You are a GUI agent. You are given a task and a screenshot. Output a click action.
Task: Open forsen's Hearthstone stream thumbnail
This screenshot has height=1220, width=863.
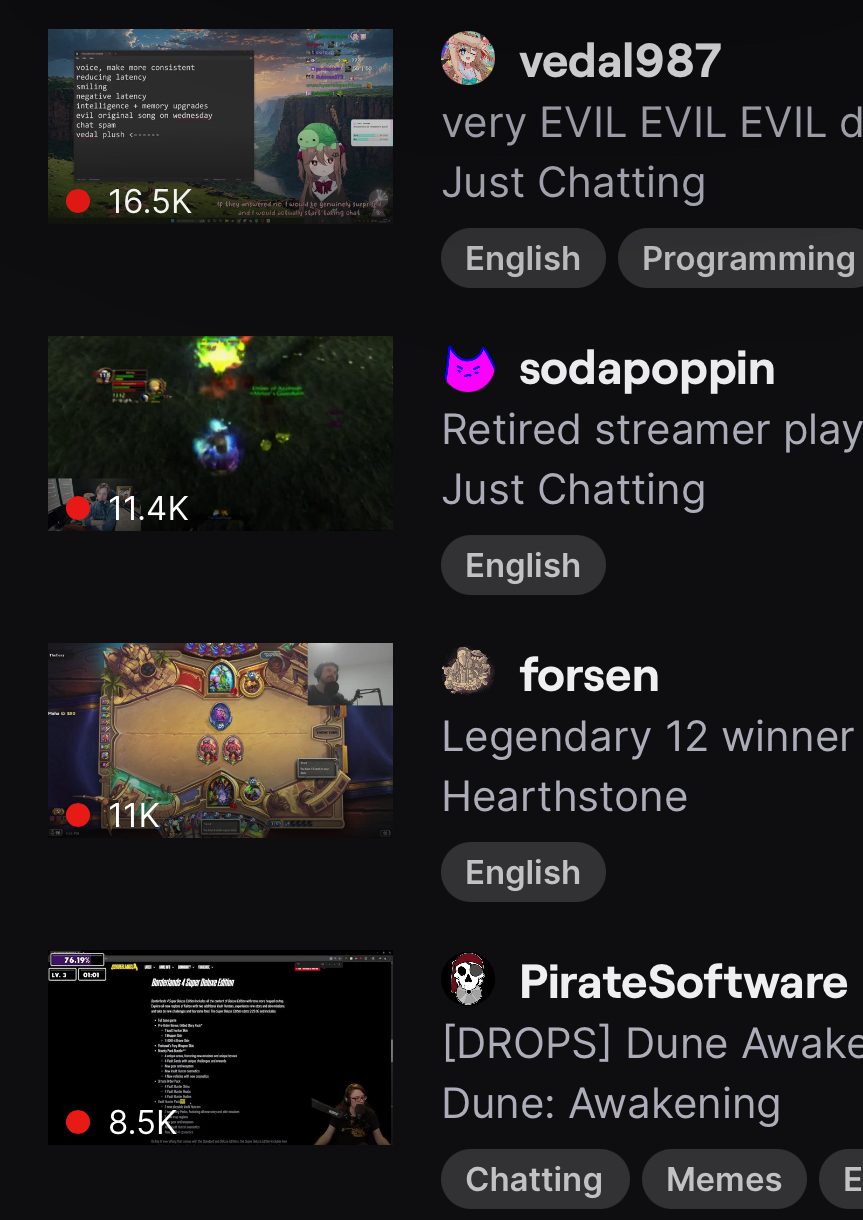coord(220,740)
